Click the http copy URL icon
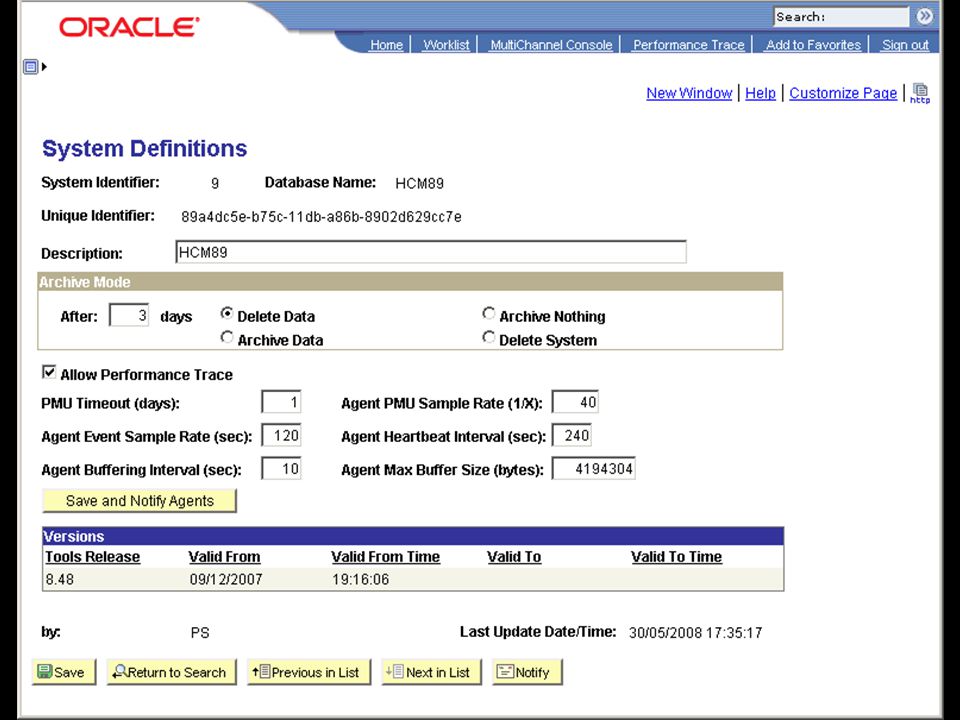The image size is (960, 720). pos(920,94)
